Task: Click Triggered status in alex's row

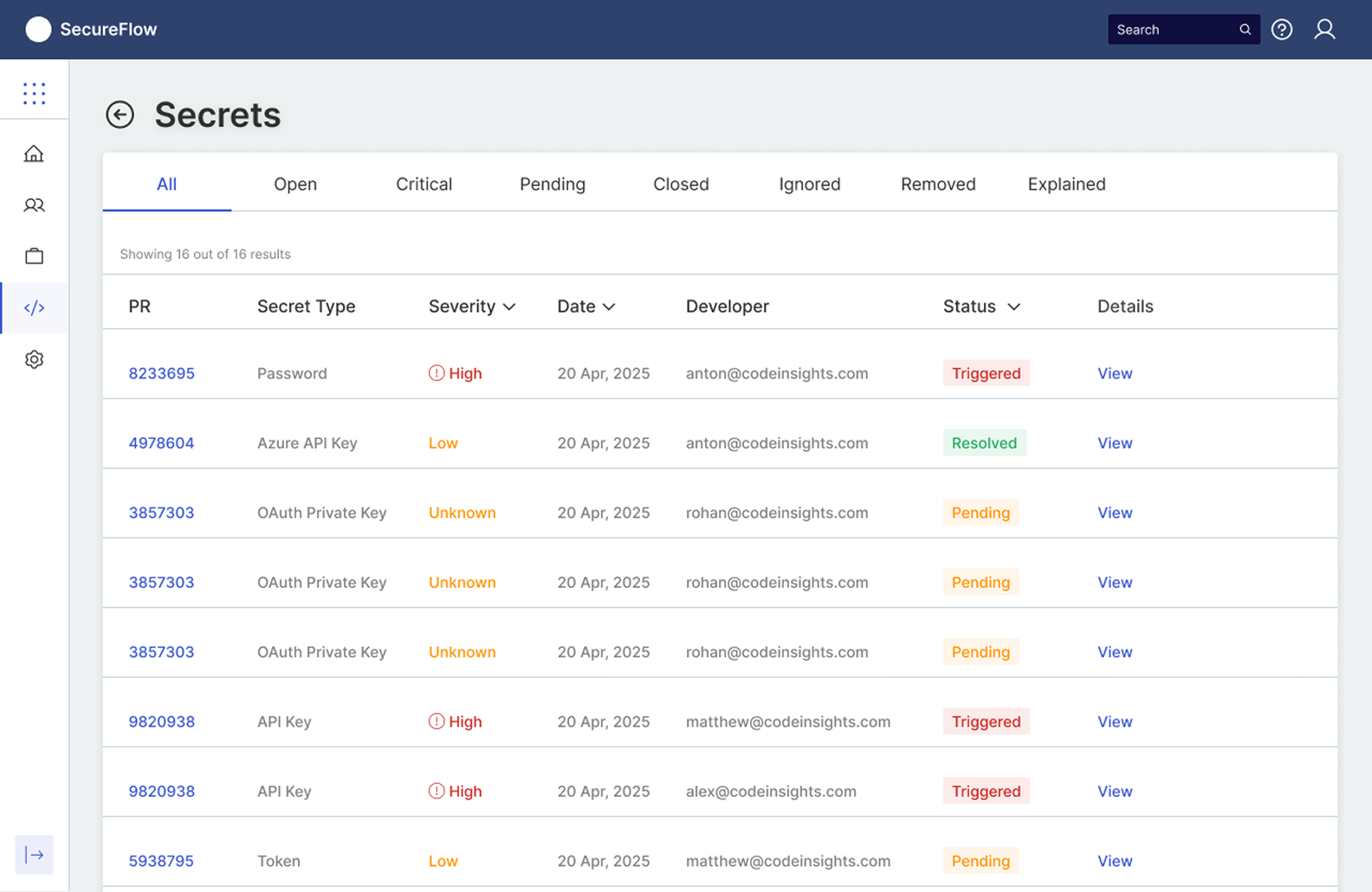Action: point(987,791)
